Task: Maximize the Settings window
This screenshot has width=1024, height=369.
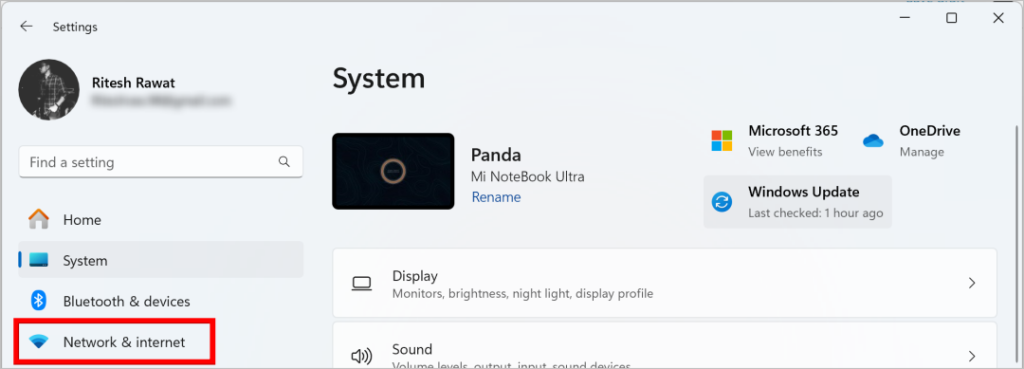Action: point(952,18)
